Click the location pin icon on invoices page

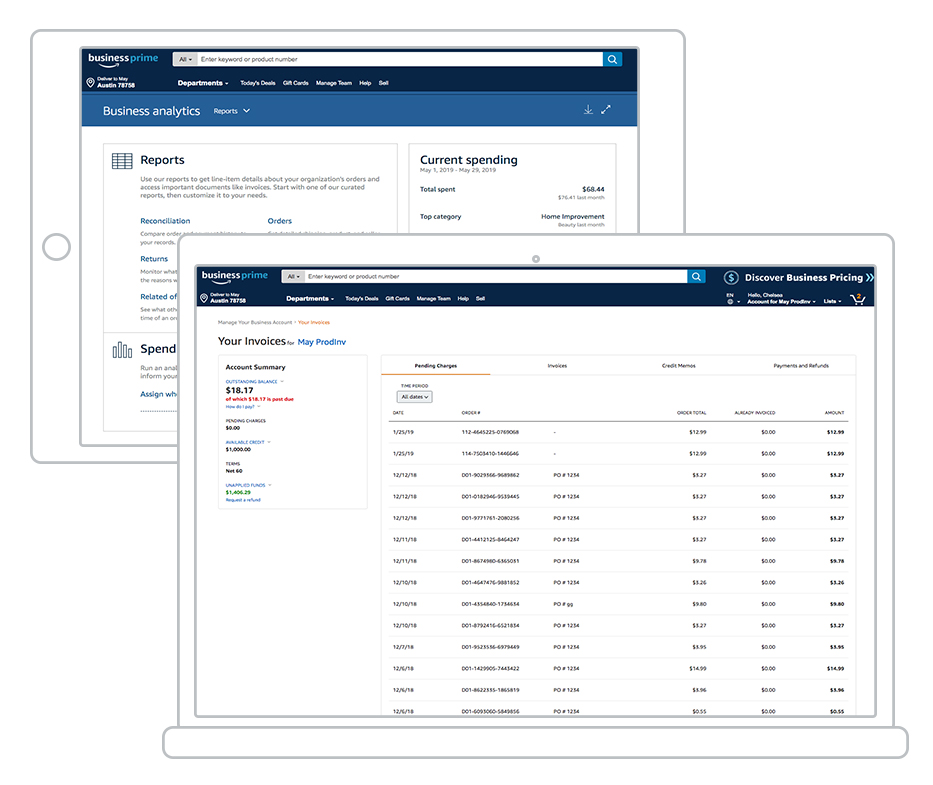point(204,298)
